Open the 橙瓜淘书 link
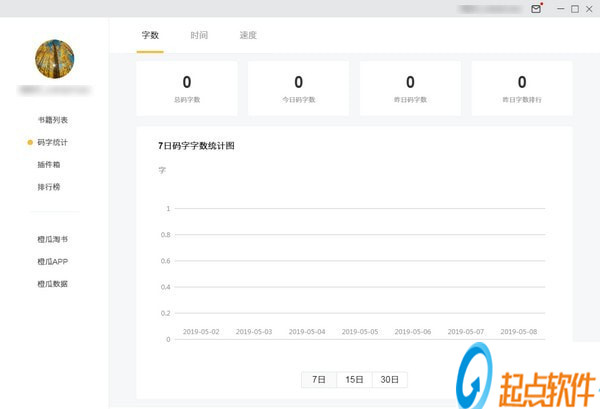The image size is (600, 409). coord(52,239)
